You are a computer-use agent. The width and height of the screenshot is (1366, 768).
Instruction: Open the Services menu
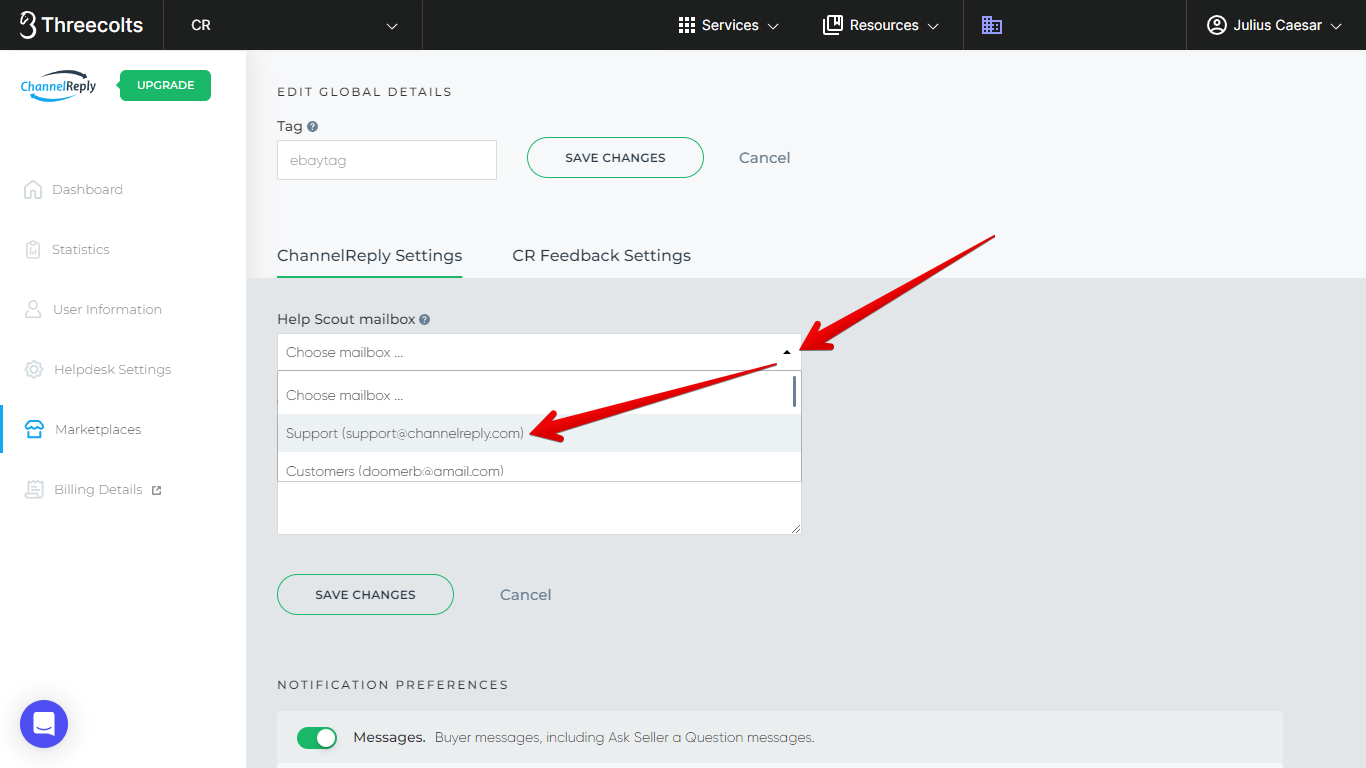coord(729,25)
